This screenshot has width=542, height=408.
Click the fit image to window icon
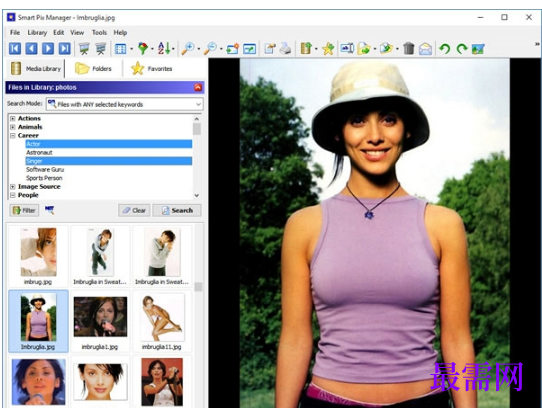coord(250,49)
